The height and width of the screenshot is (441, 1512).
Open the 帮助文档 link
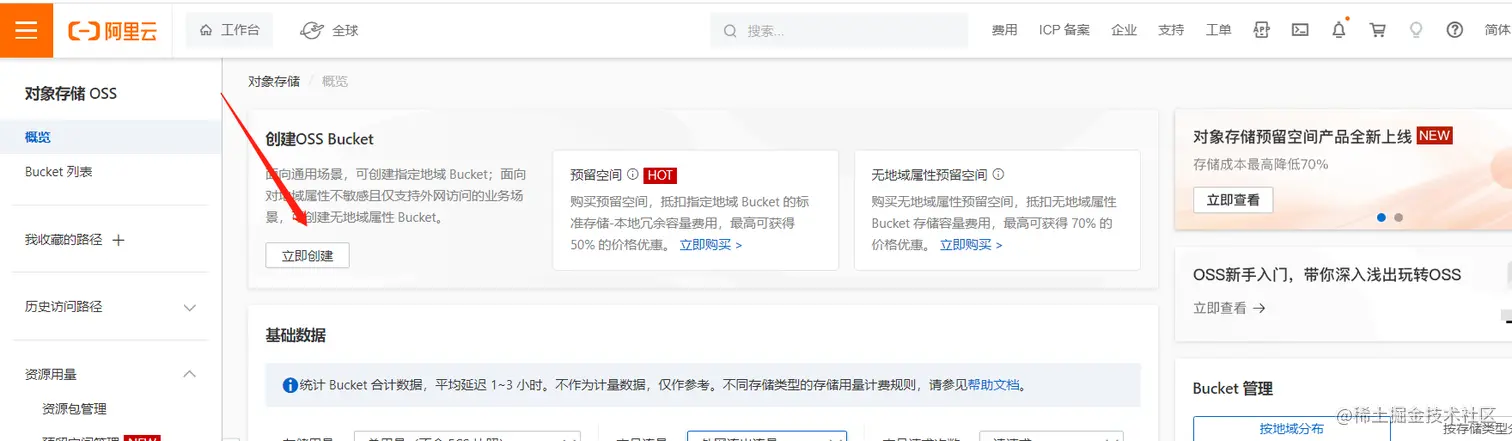click(993, 384)
